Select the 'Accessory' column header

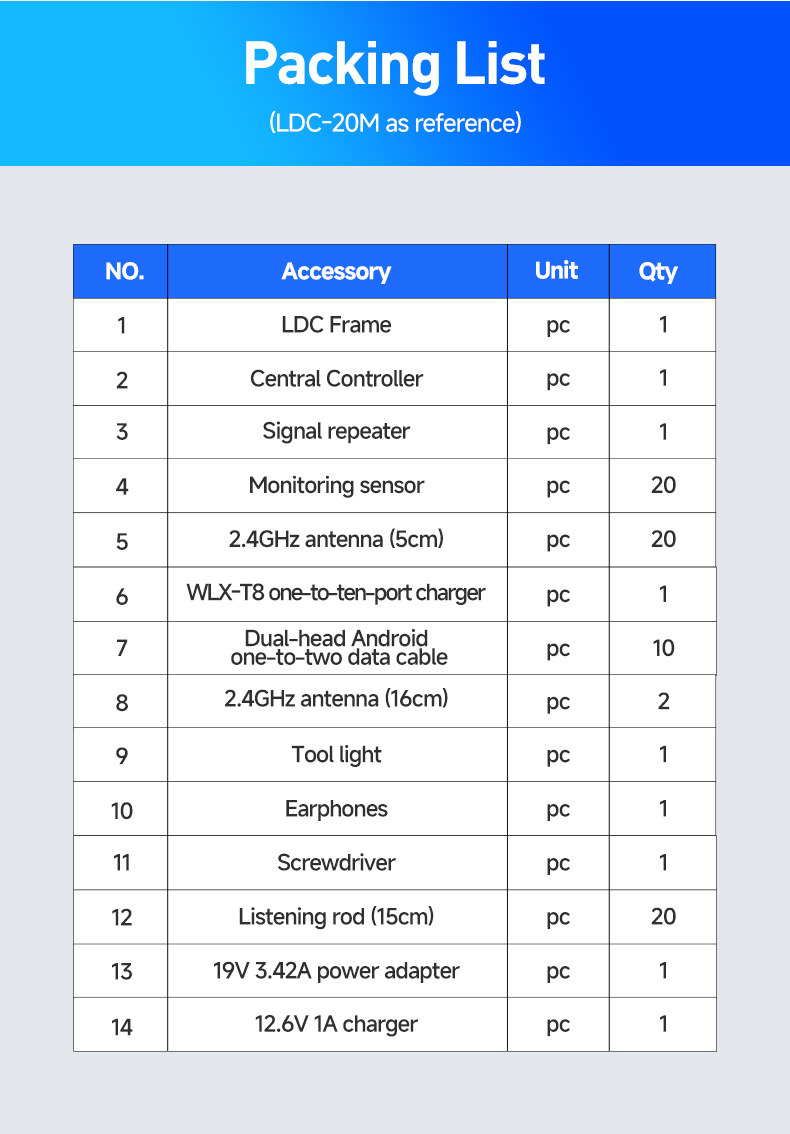tap(336, 271)
